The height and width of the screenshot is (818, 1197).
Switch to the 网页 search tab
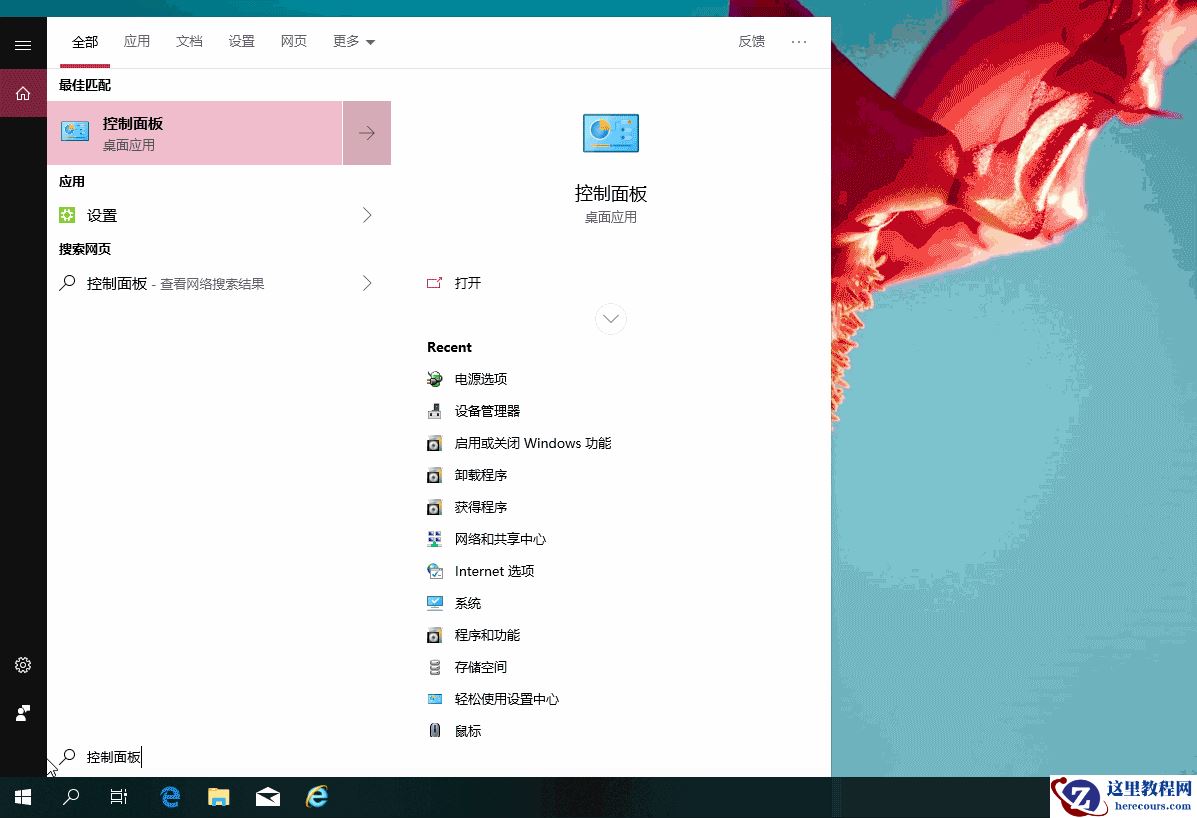point(293,41)
